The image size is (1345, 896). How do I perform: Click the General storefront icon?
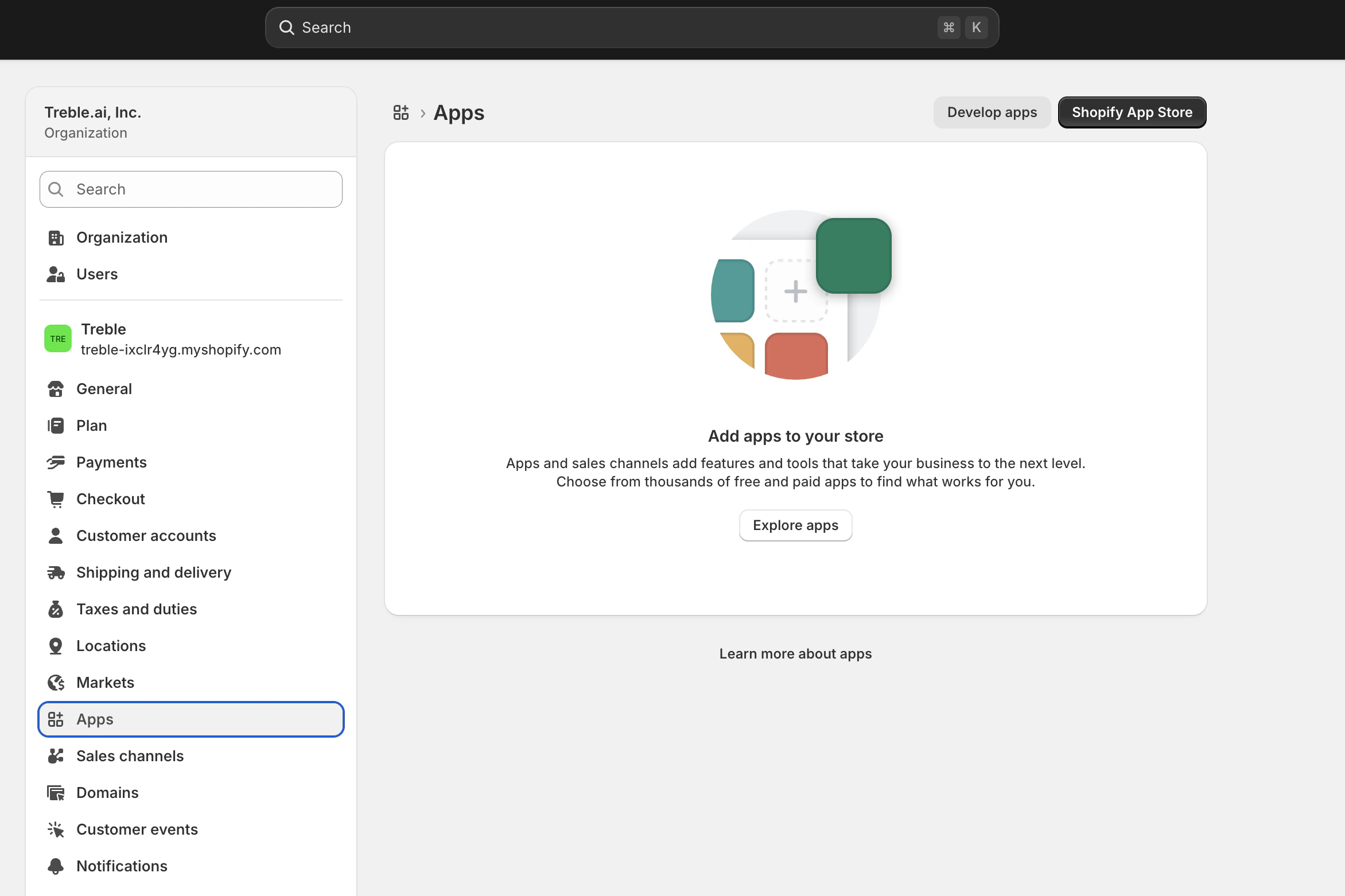(x=56, y=389)
